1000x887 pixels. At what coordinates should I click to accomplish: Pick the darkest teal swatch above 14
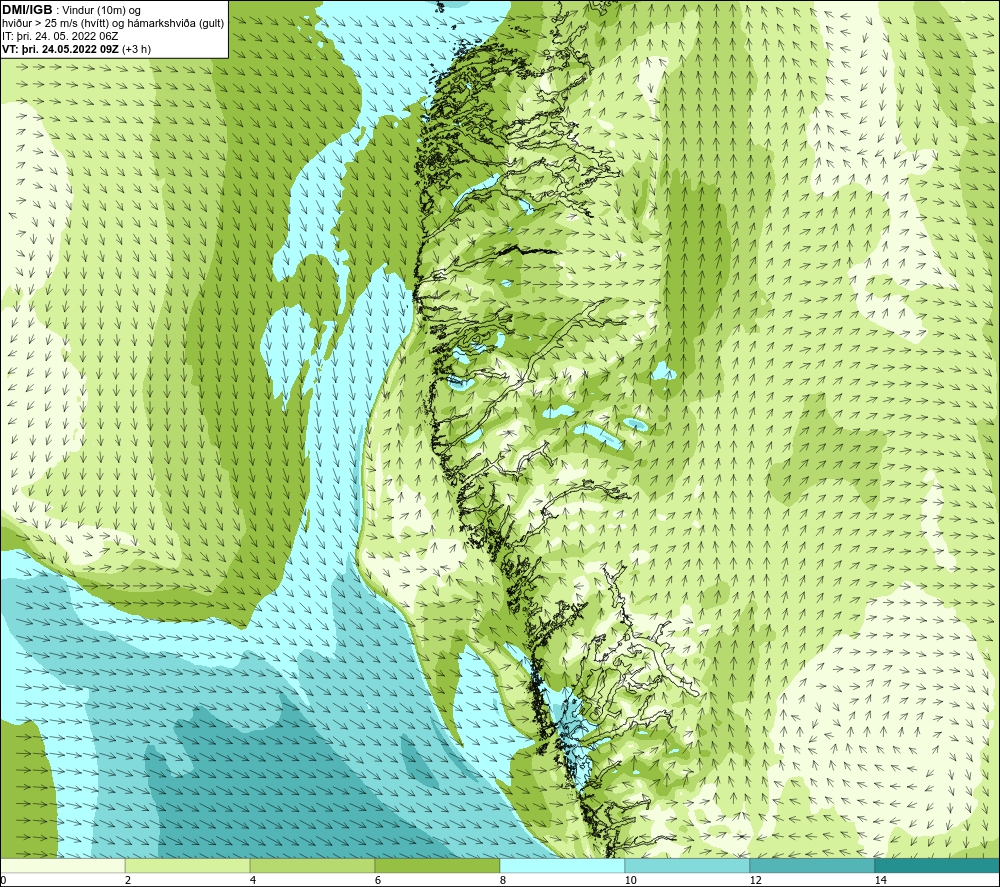pyautogui.click(x=938, y=865)
